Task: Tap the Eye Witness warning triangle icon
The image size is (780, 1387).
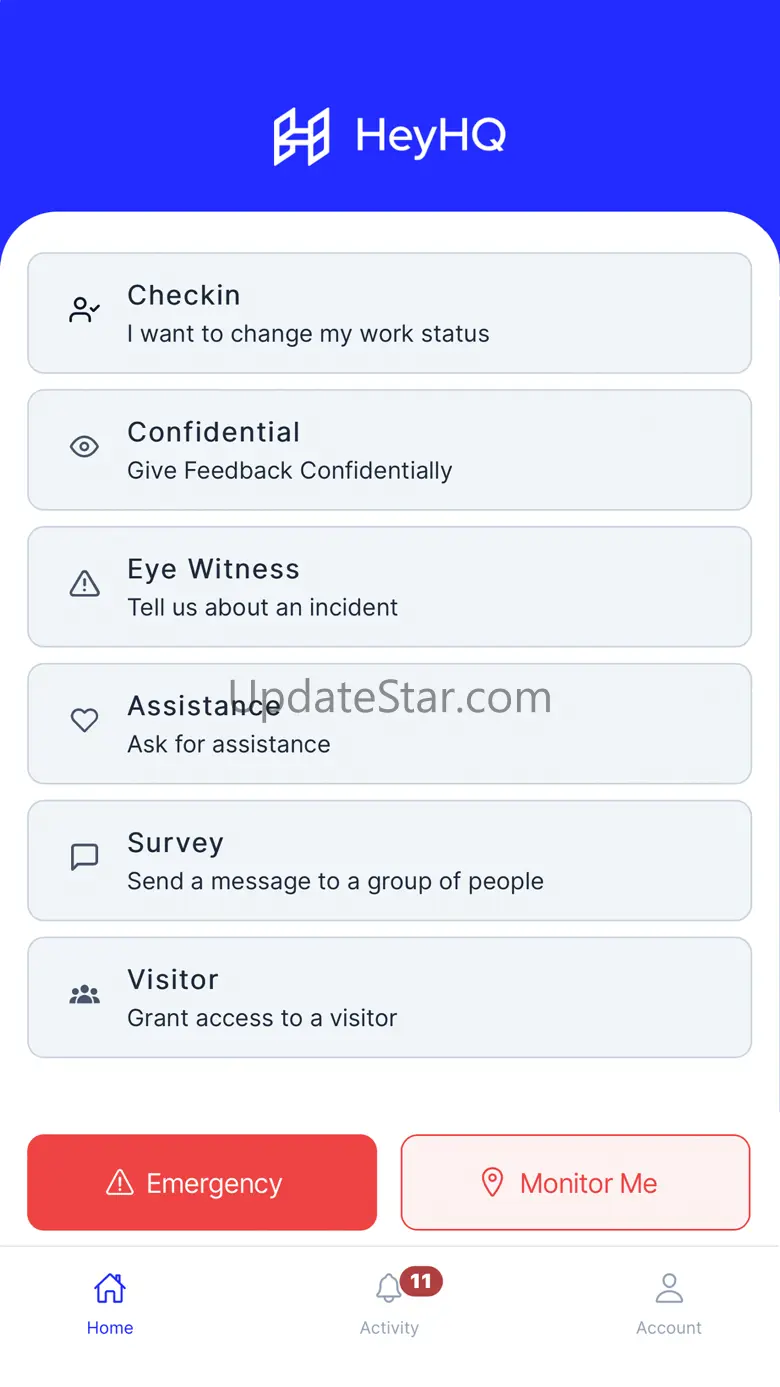Action: pyautogui.click(x=84, y=584)
